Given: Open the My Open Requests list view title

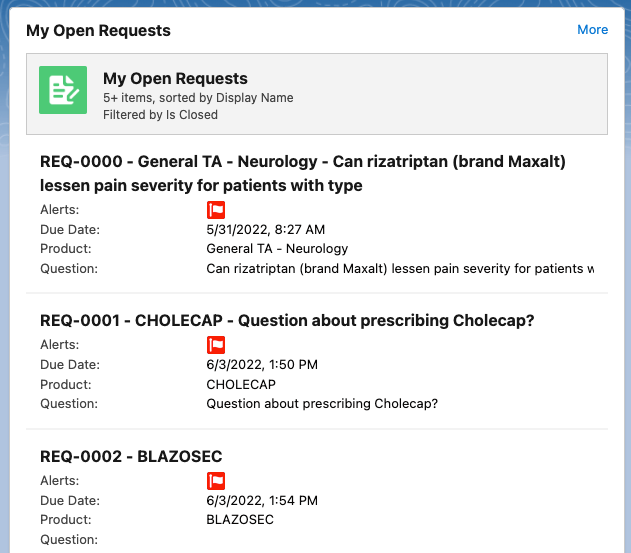Looking at the screenshot, I should [x=175, y=78].
